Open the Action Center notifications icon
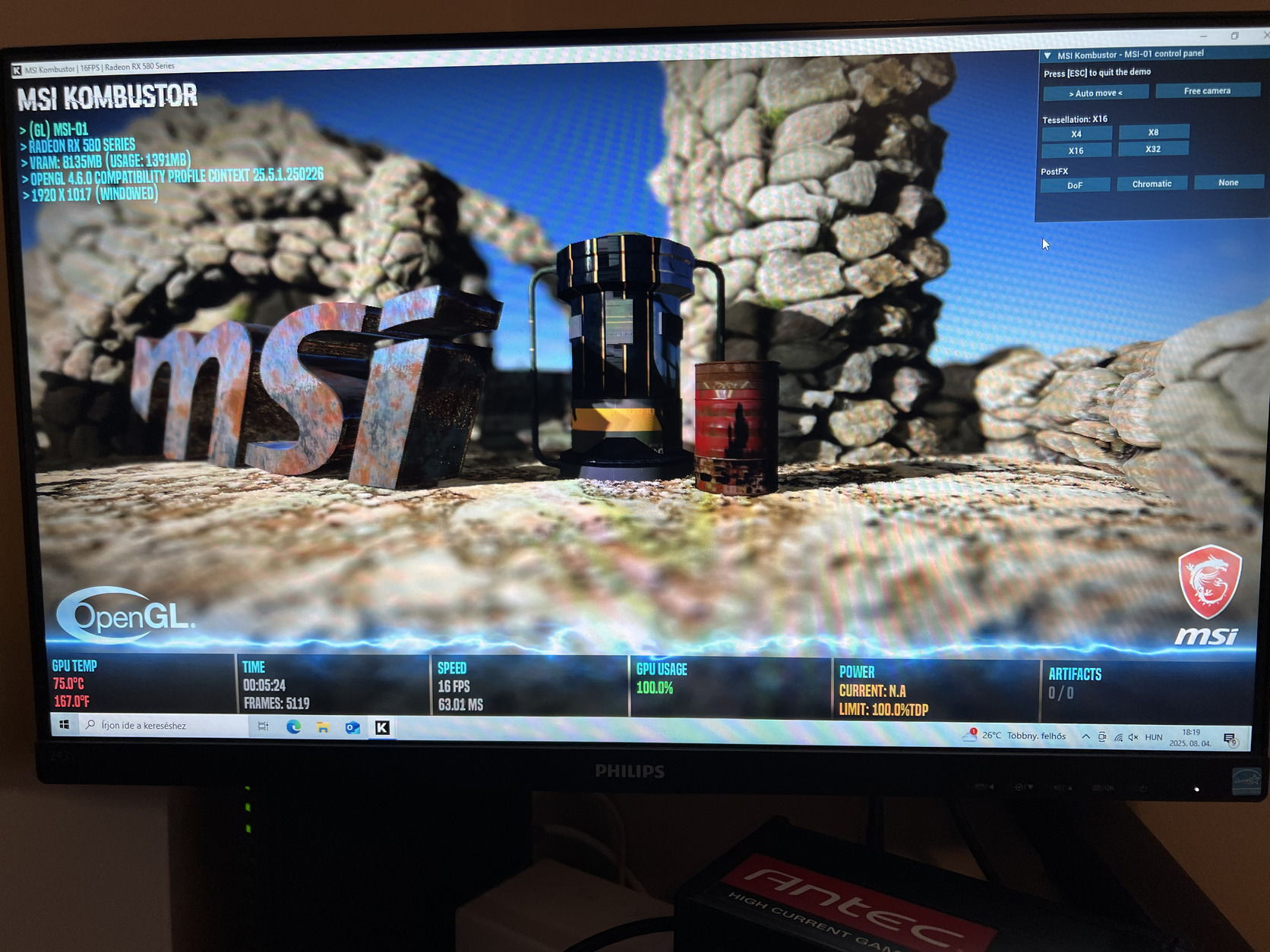The width and height of the screenshot is (1270, 952). click(1230, 739)
